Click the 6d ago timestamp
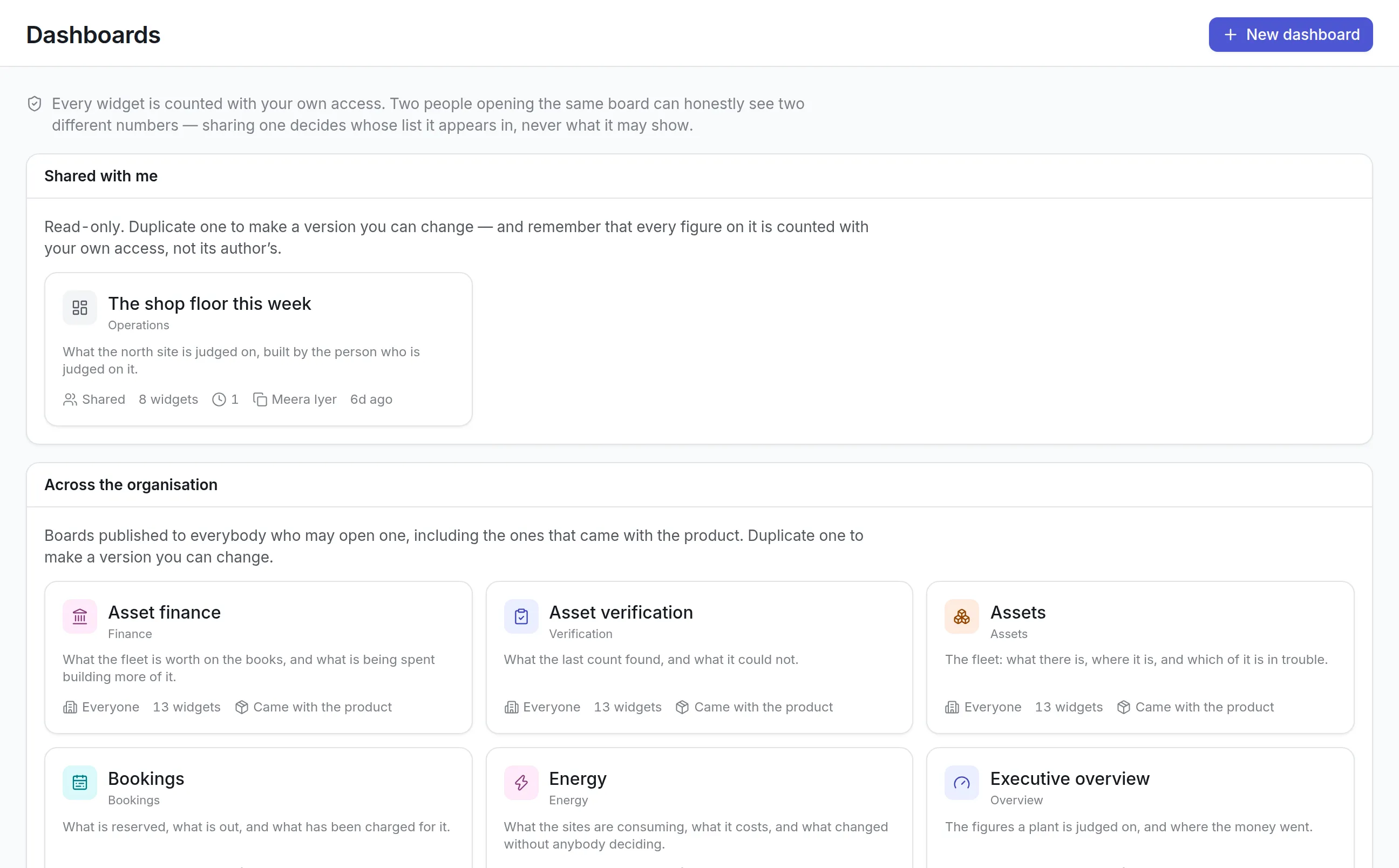This screenshot has width=1399, height=868. (x=371, y=399)
